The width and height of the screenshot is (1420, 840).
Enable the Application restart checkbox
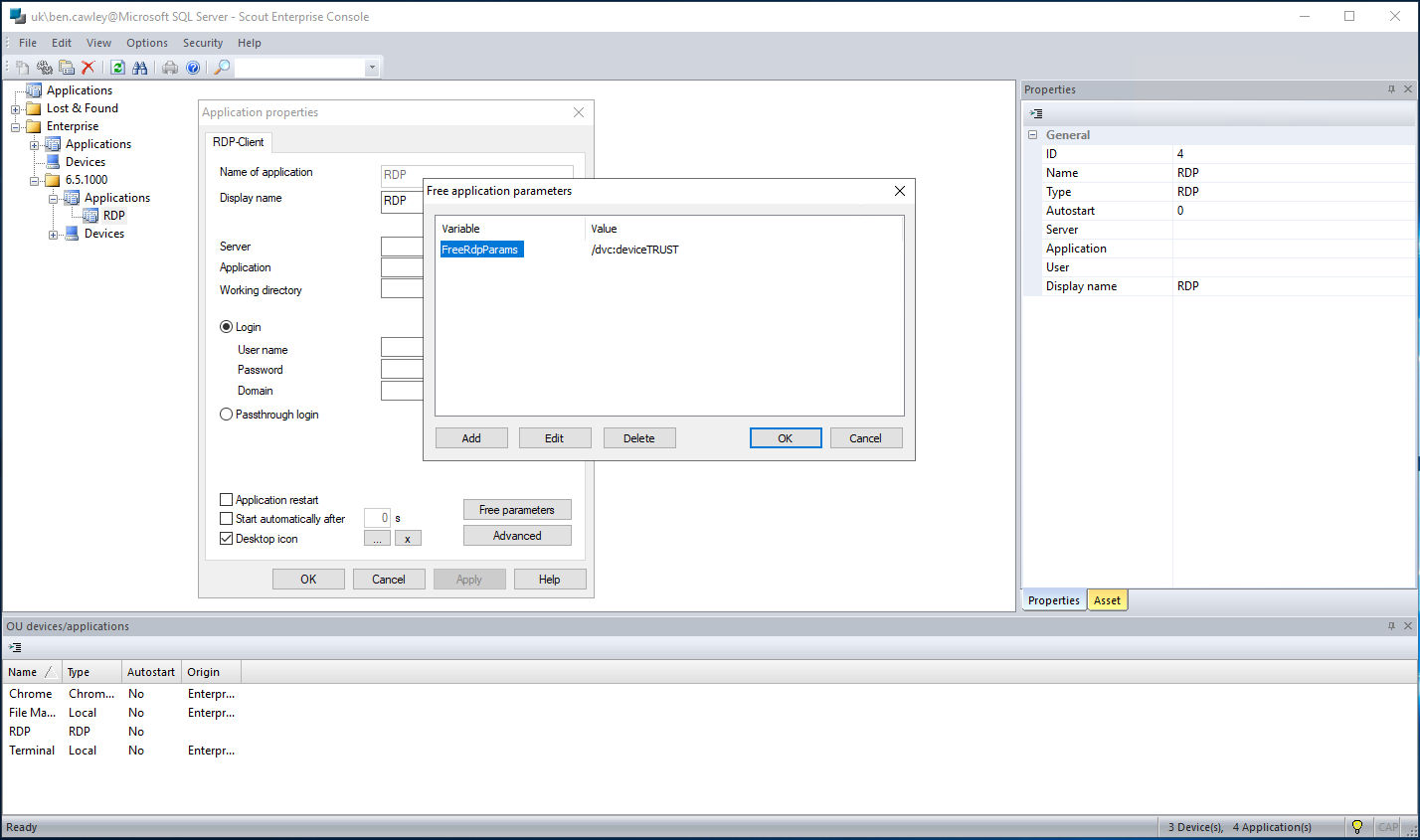(x=226, y=500)
